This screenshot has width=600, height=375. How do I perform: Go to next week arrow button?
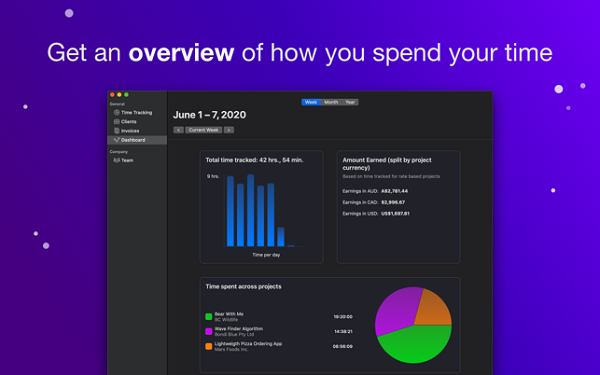coord(229,130)
